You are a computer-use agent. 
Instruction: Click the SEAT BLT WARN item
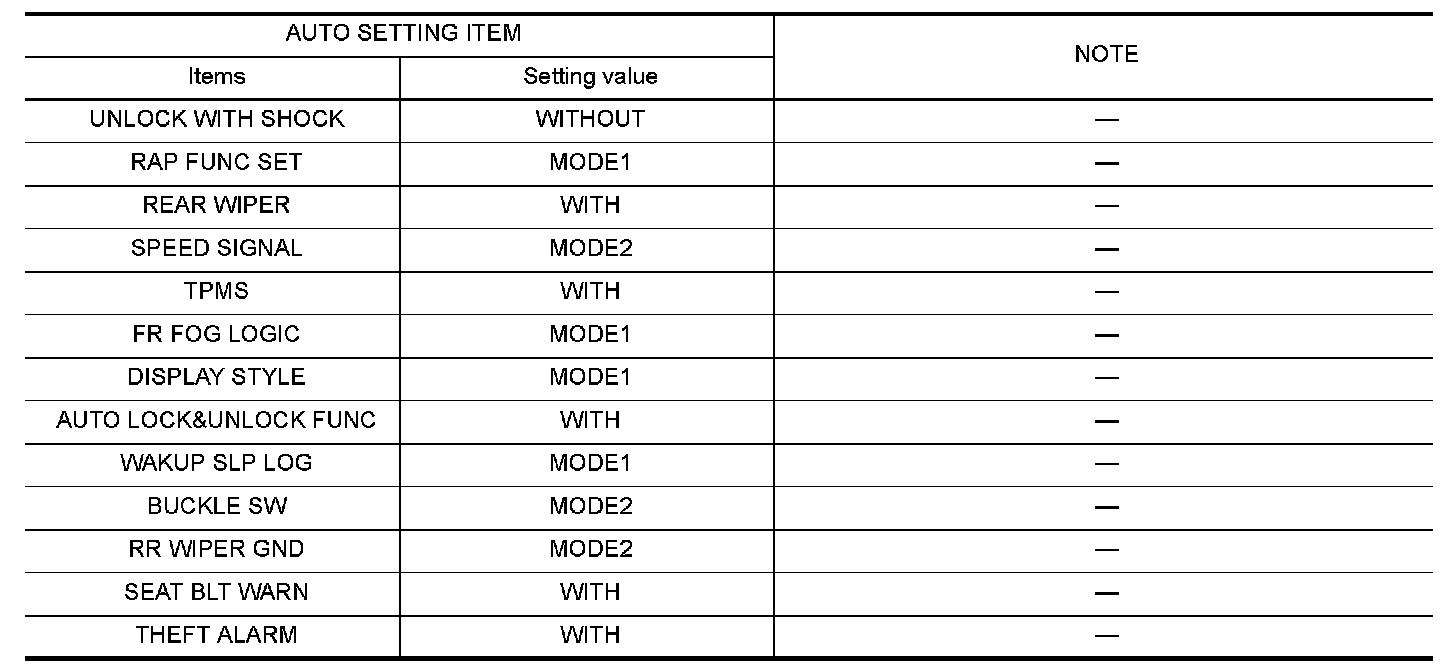(216, 592)
